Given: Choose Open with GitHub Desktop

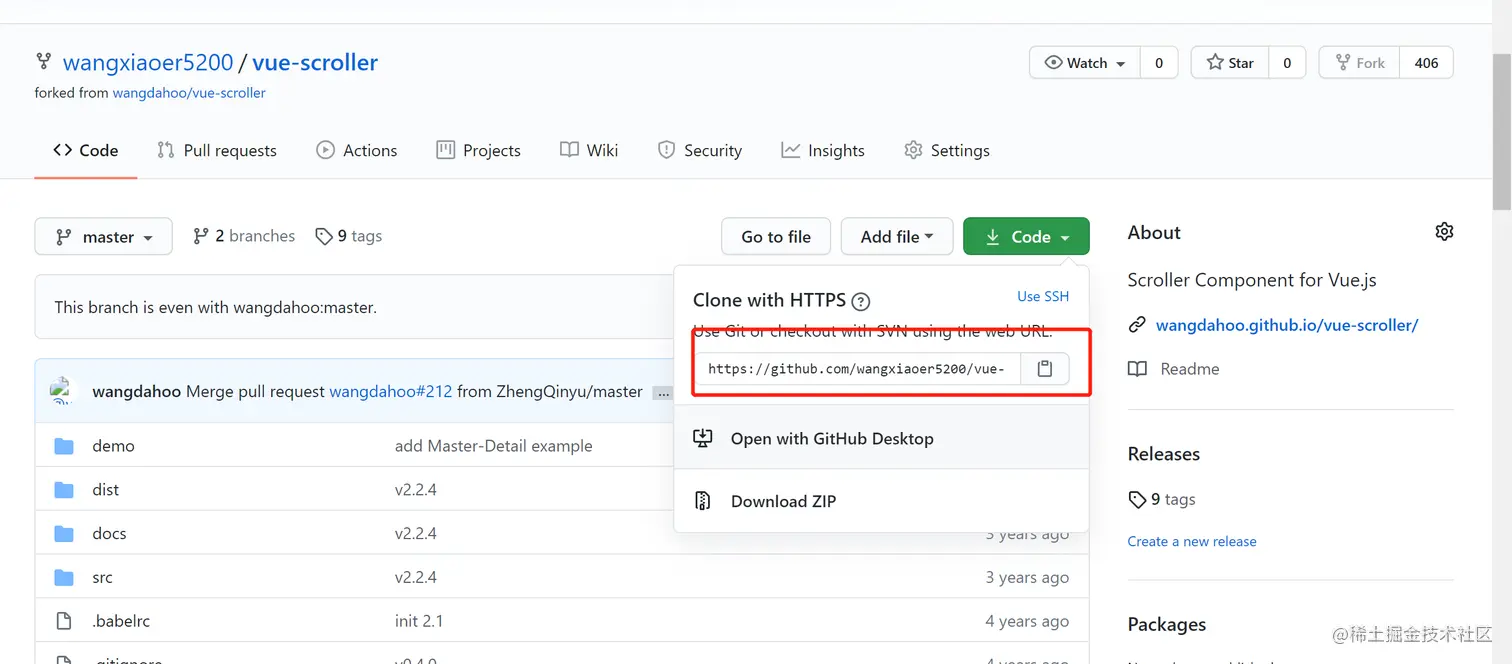Looking at the screenshot, I should (881, 439).
